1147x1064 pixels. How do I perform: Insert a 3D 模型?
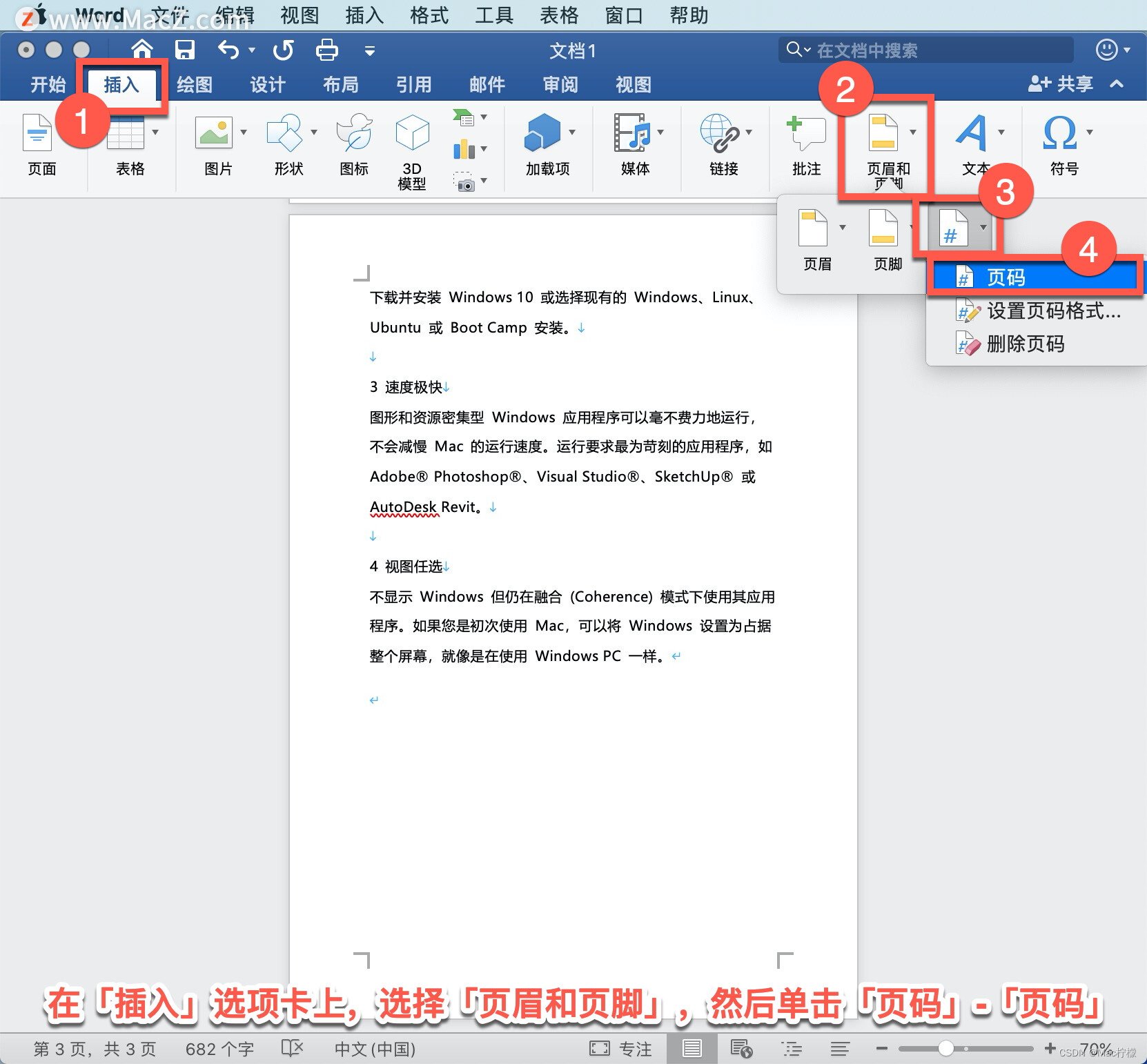(412, 132)
